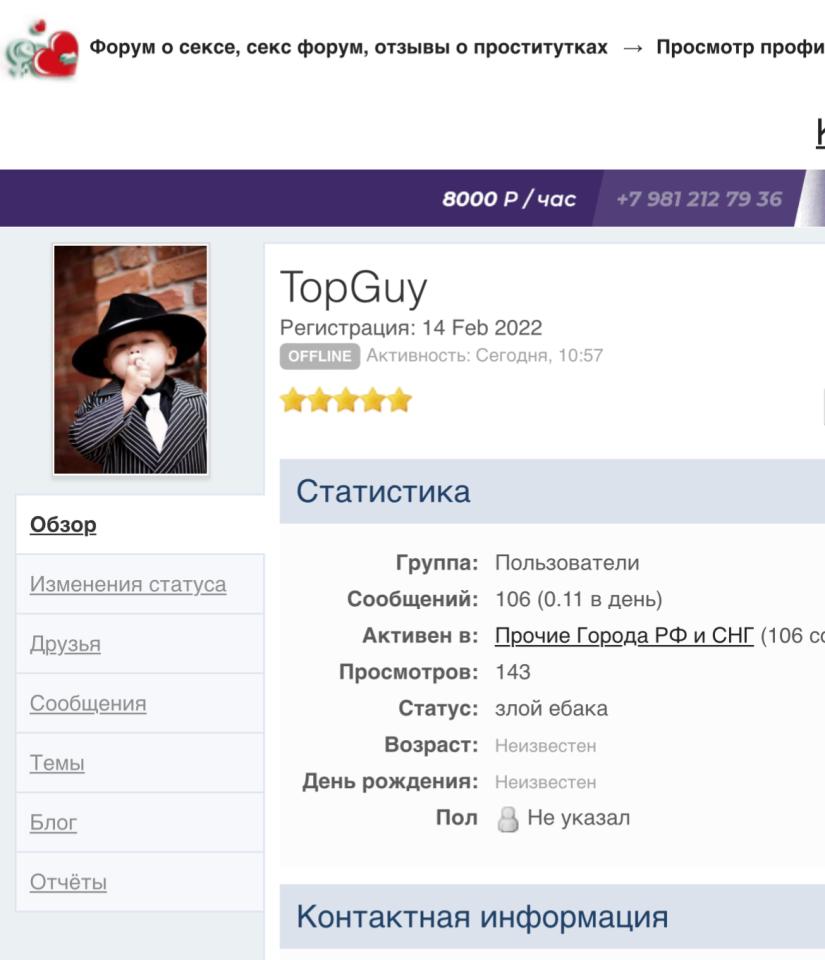Click the fifth gold rating star

[x=399, y=400]
